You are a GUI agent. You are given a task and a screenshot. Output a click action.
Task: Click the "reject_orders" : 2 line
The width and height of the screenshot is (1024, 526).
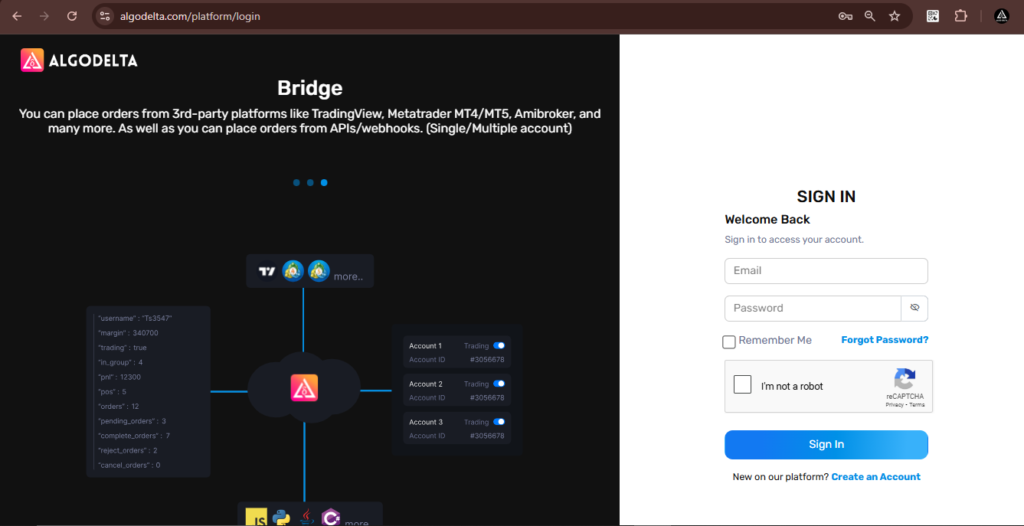(127, 450)
